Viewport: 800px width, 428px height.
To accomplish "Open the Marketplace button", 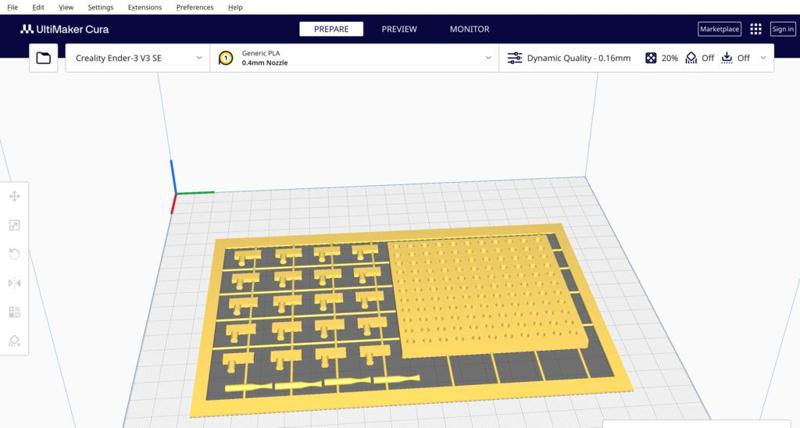I will (719, 29).
